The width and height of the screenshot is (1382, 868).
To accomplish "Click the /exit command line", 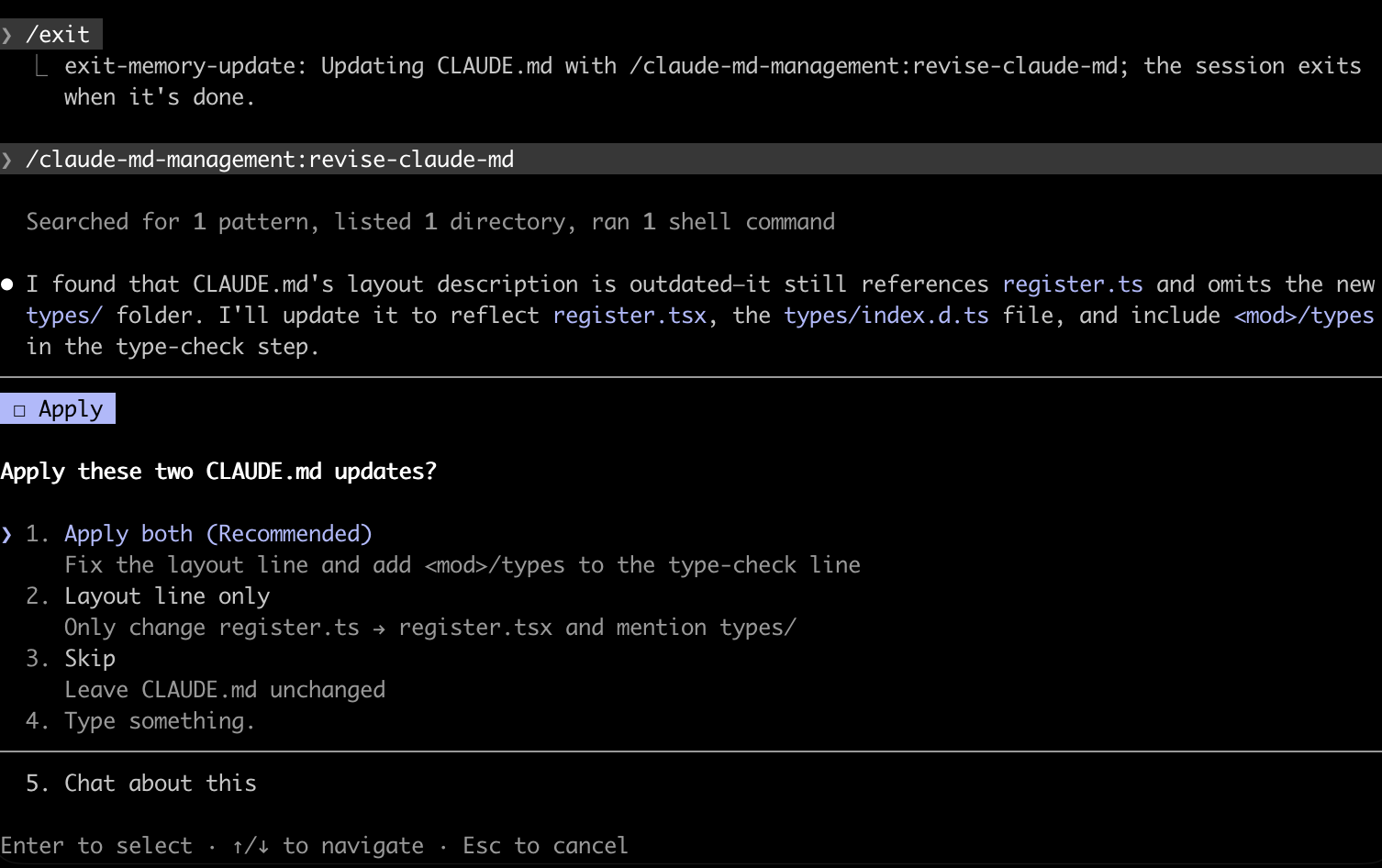I will 51,35.
